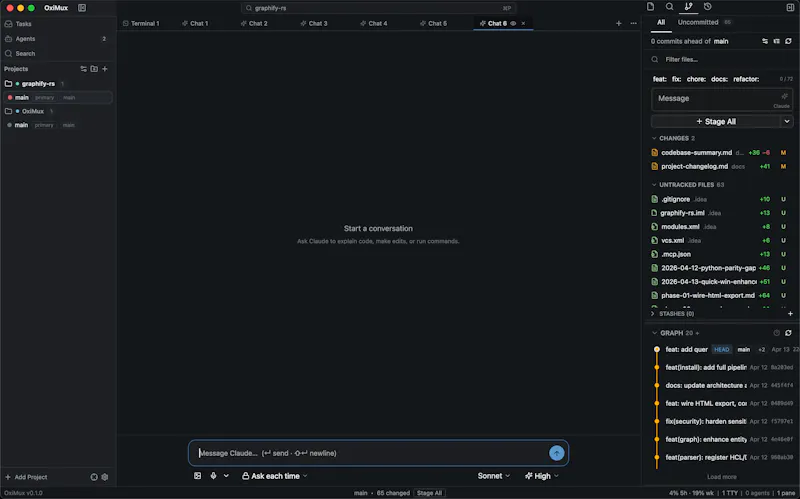The image size is (800, 499).
Task: Click the plus icon beside Projects header
Action: tap(105, 69)
